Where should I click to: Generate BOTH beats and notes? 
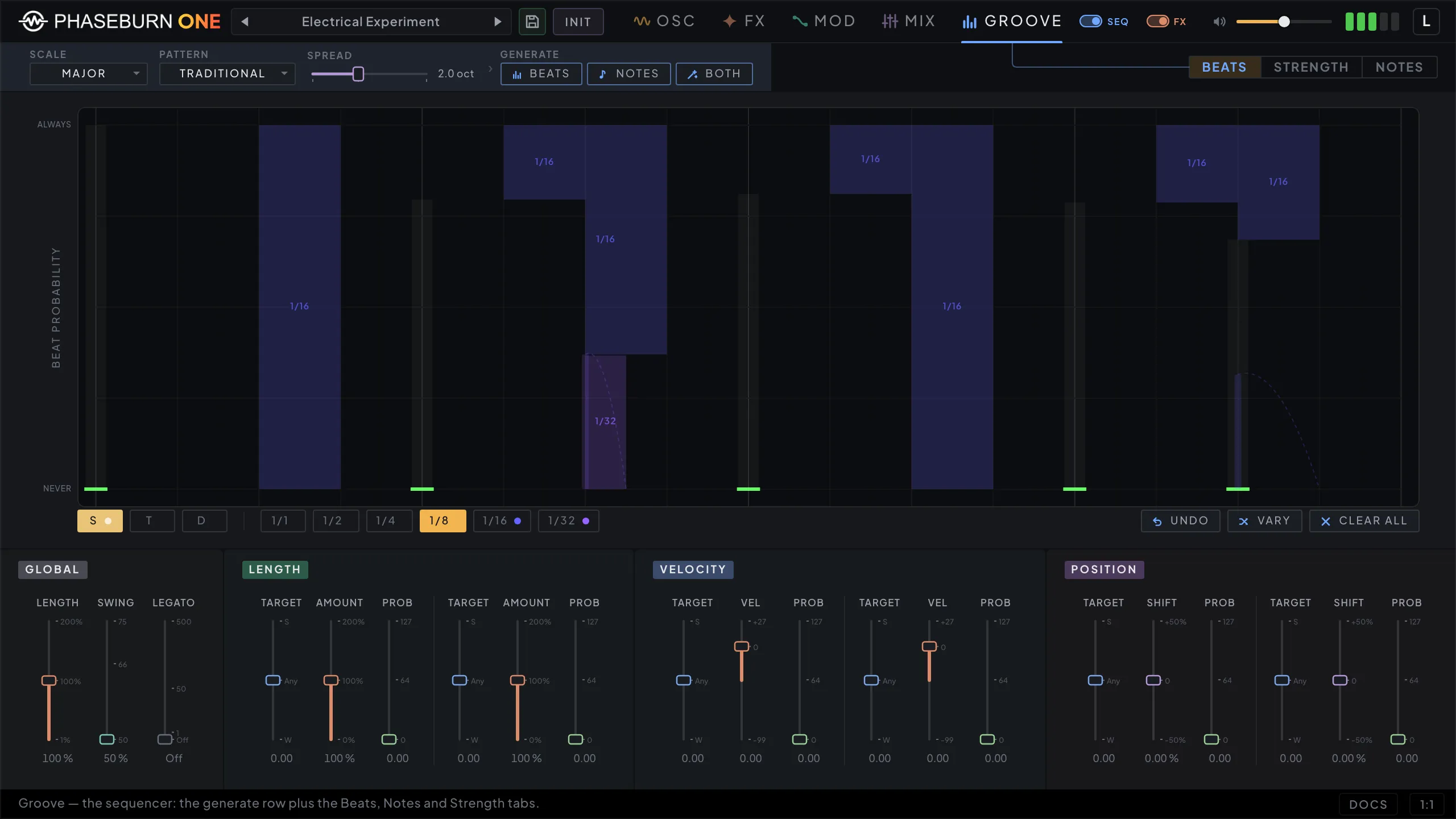point(714,74)
